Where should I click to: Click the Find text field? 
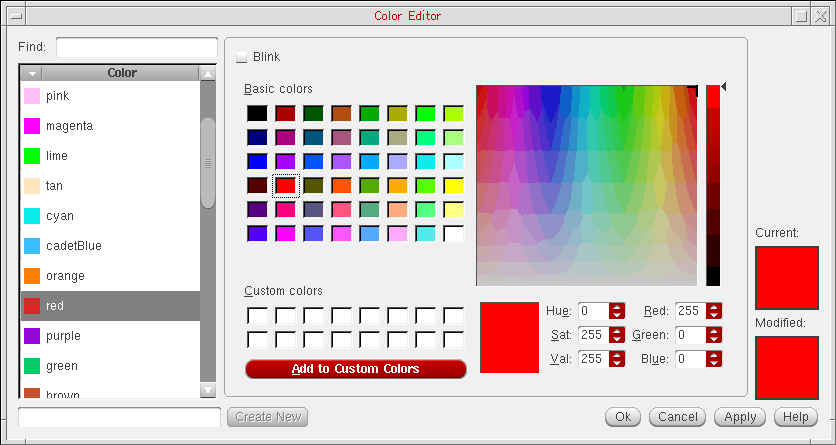(136, 48)
